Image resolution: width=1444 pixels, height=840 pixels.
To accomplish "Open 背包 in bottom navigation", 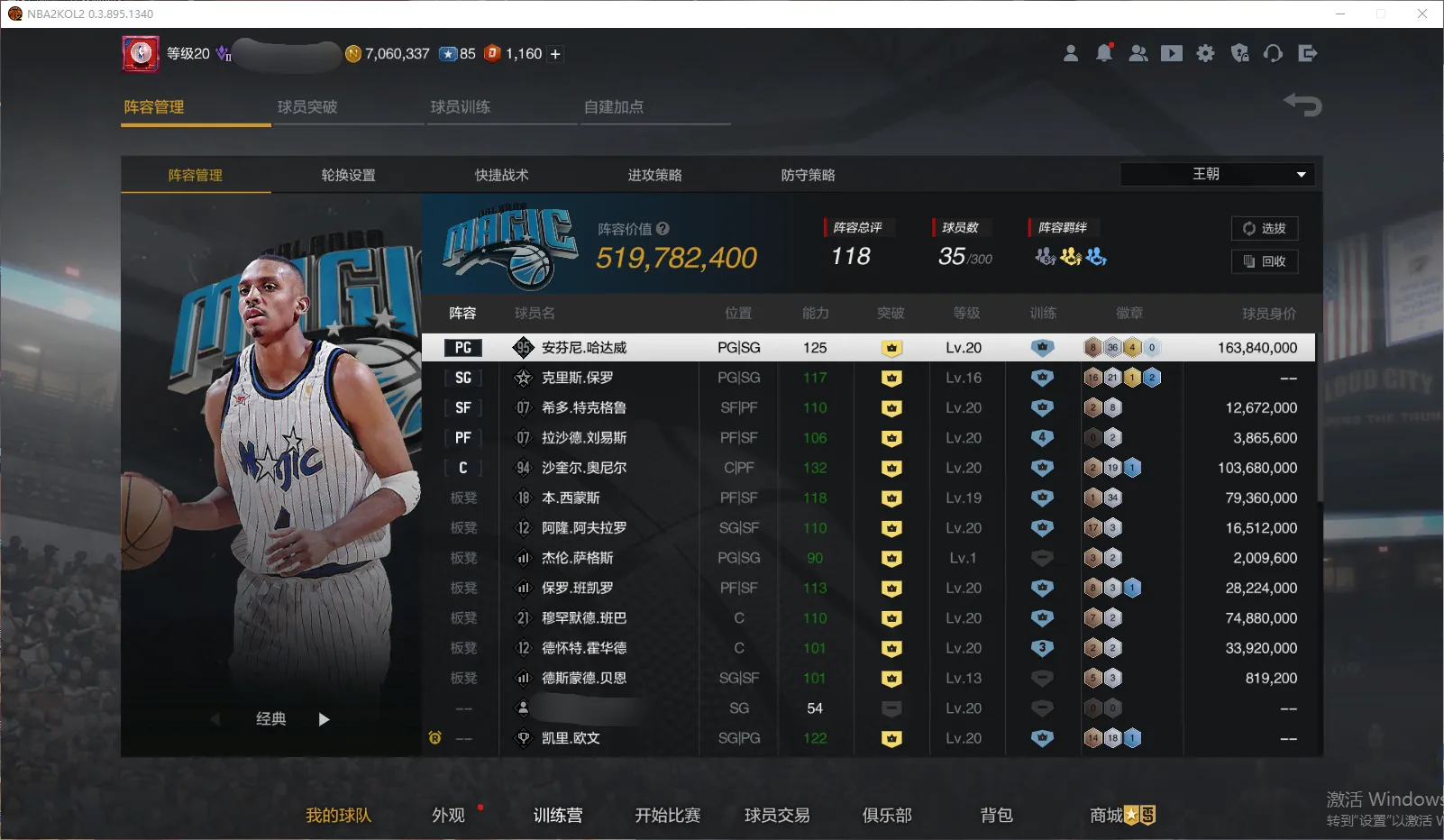I will click(997, 816).
